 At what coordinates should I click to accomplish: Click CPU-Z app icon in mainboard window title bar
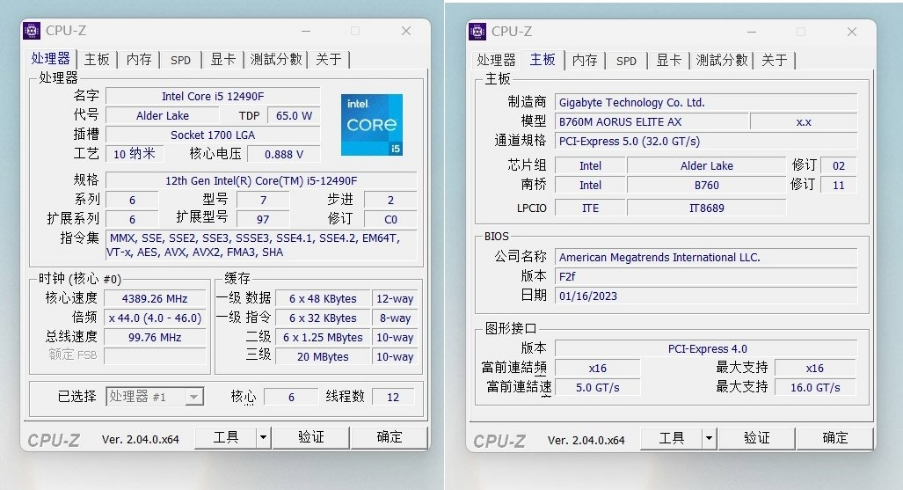pyautogui.click(x=478, y=31)
